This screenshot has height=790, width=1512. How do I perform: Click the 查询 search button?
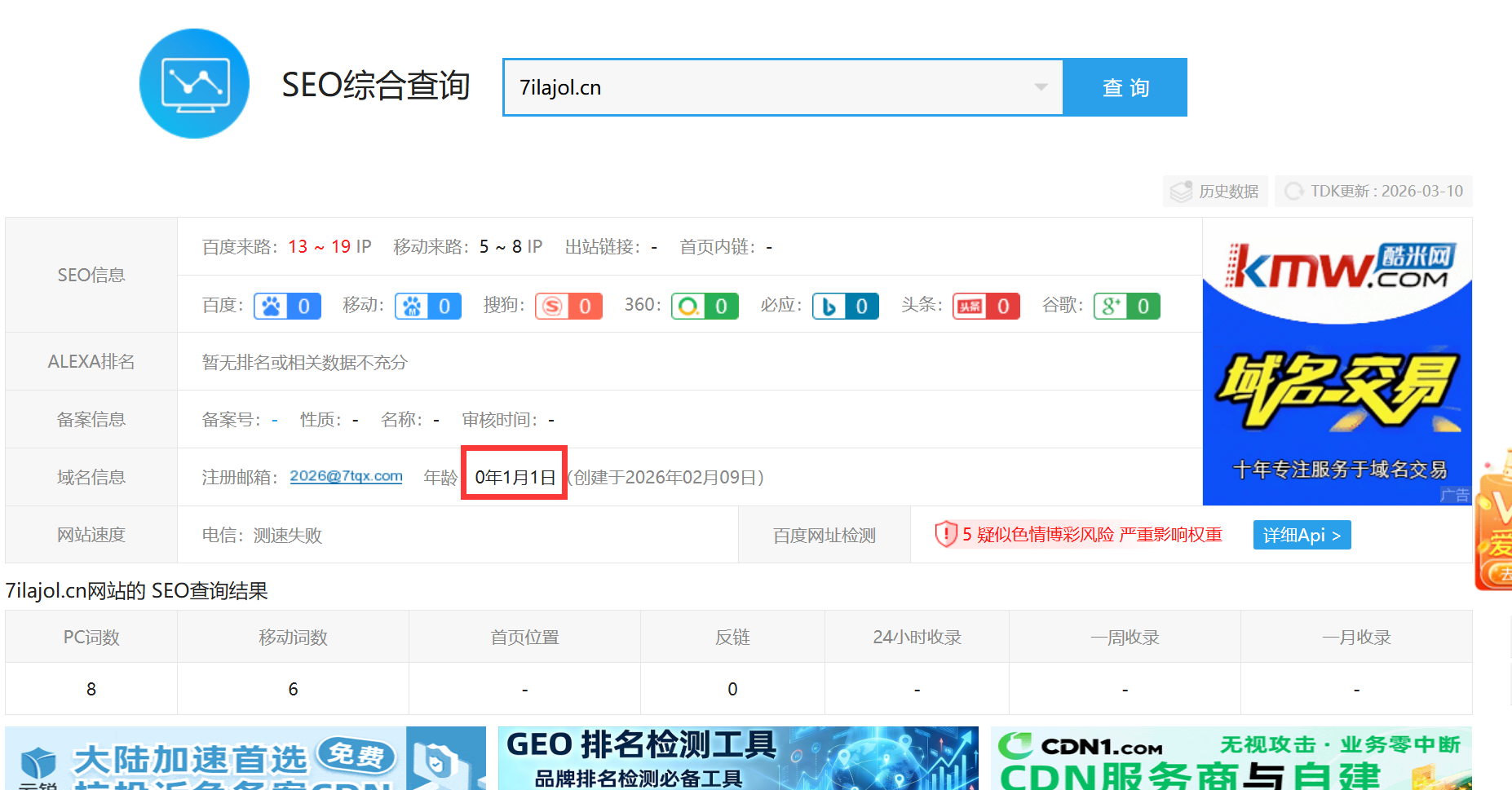pos(1125,87)
